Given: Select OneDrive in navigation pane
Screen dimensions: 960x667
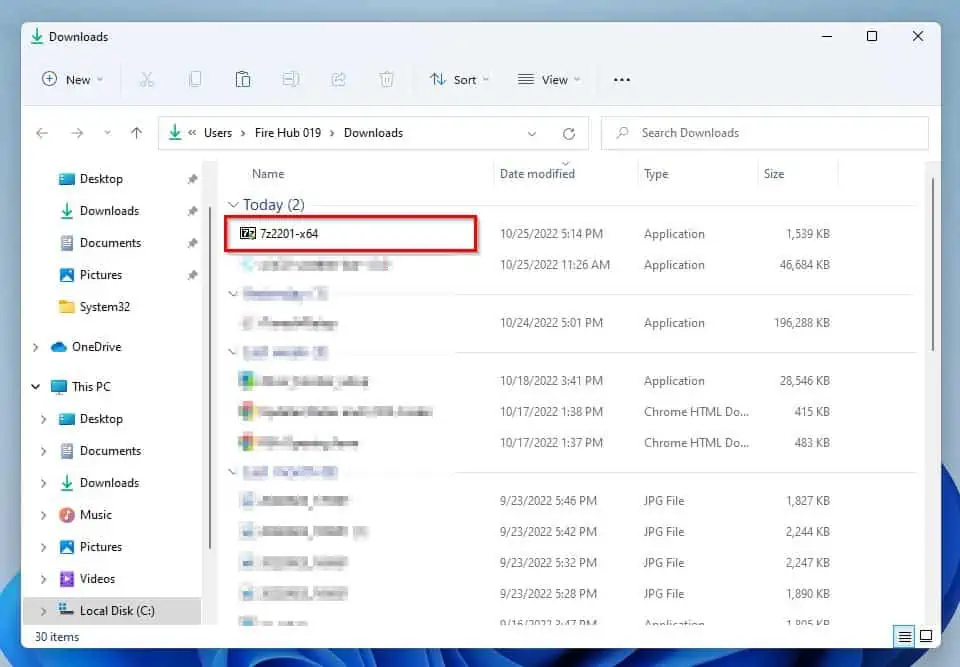Looking at the screenshot, I should pos(86,347).
